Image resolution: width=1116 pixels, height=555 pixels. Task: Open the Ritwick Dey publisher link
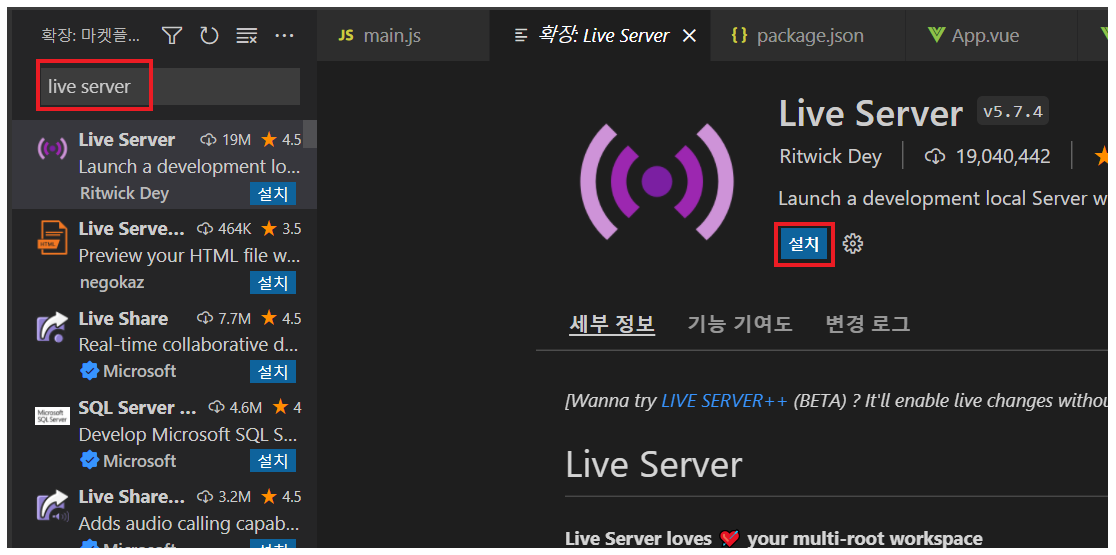click(830, 157)
